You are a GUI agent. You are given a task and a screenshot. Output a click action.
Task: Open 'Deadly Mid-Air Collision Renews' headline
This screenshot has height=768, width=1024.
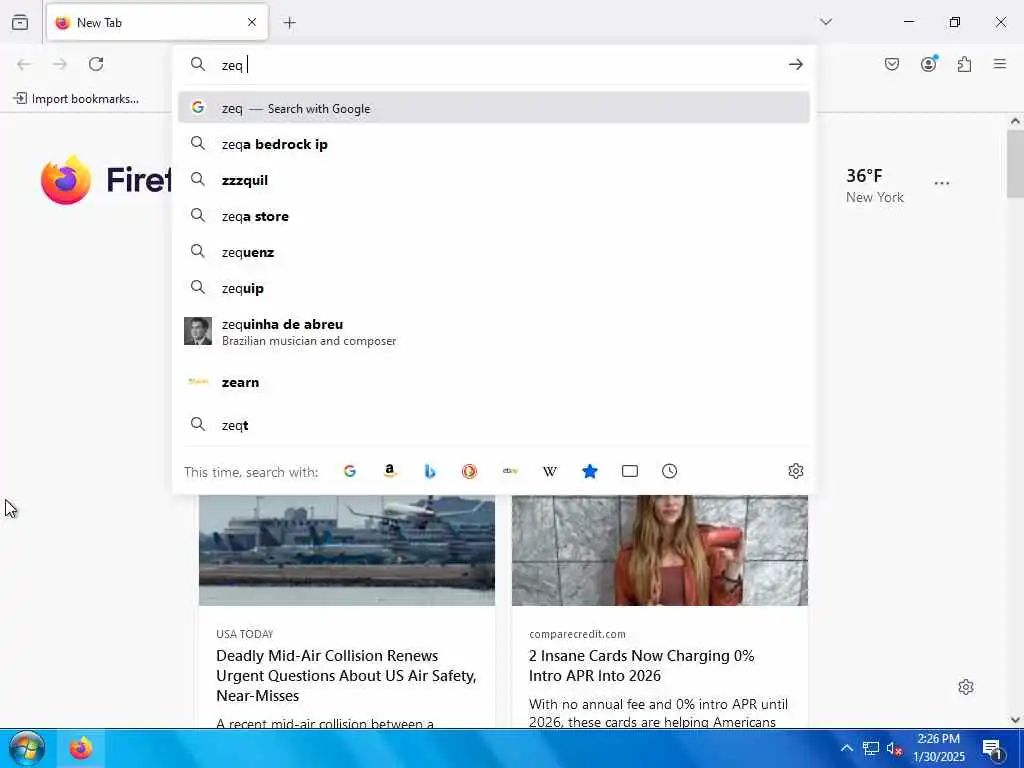[x=346, y=675]
